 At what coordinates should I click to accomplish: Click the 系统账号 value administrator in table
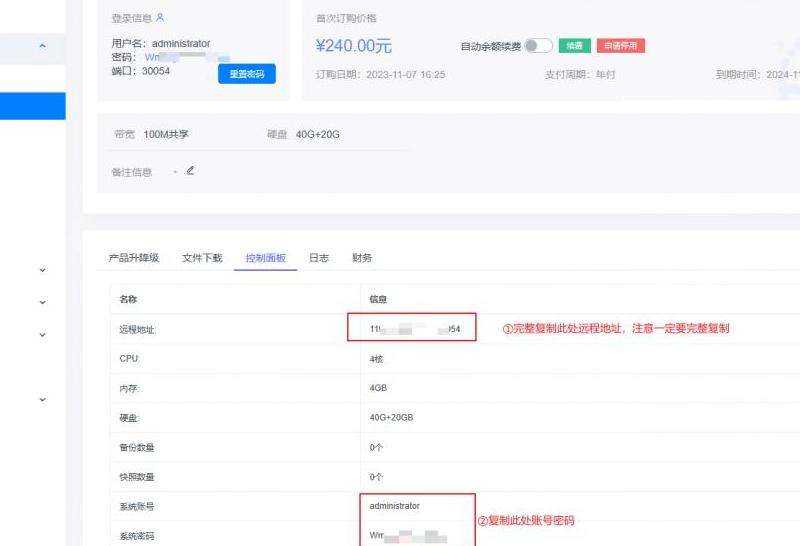394,506
